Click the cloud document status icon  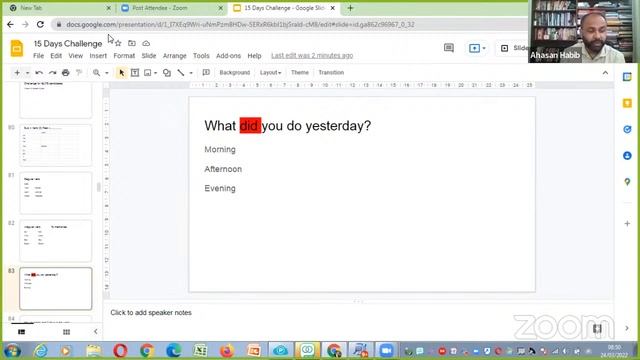146,43
